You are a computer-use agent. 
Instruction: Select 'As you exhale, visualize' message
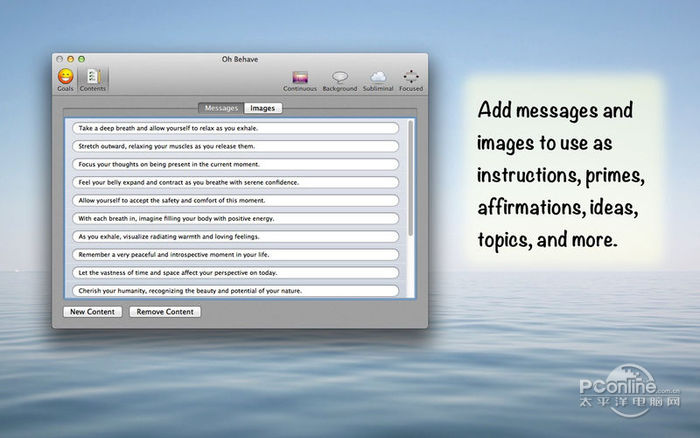pos(235,237)
